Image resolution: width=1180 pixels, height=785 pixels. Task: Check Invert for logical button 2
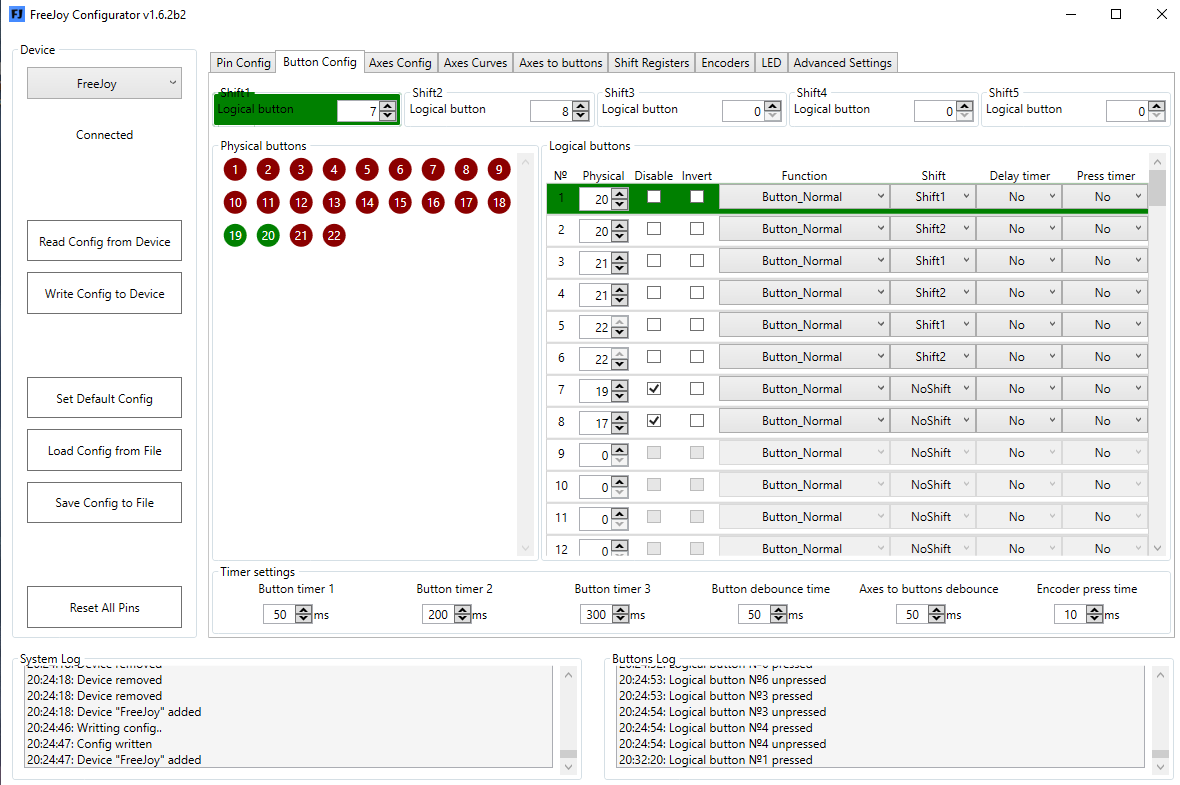click(697, 228)
